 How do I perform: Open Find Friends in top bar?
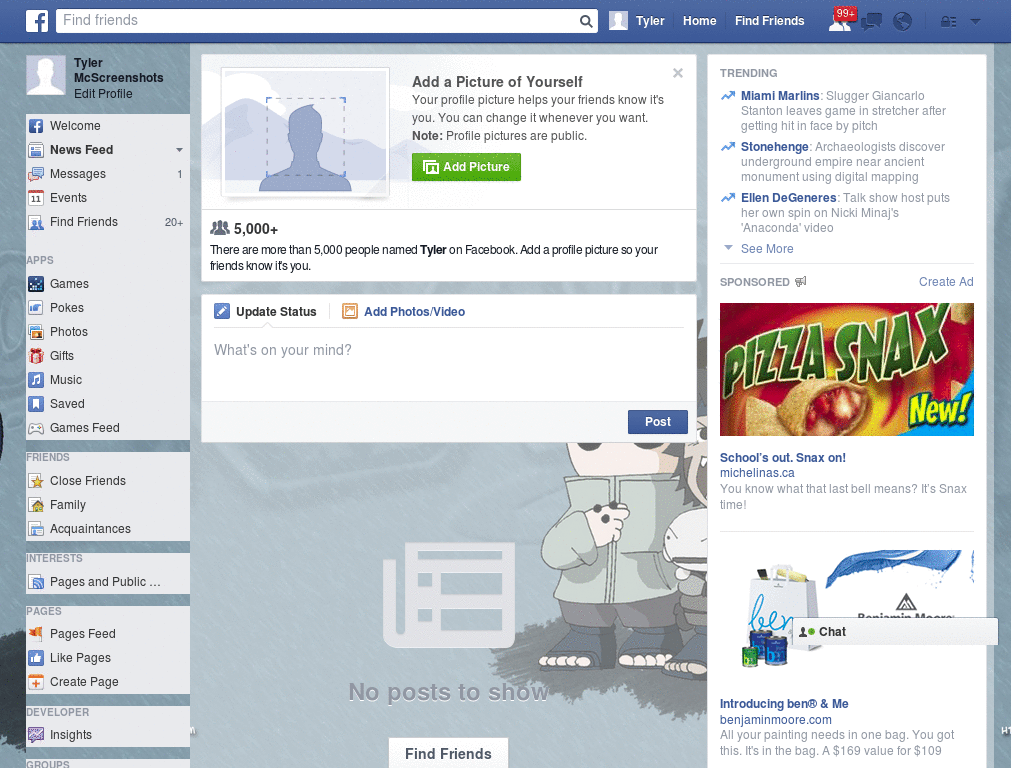pos(769,21)
